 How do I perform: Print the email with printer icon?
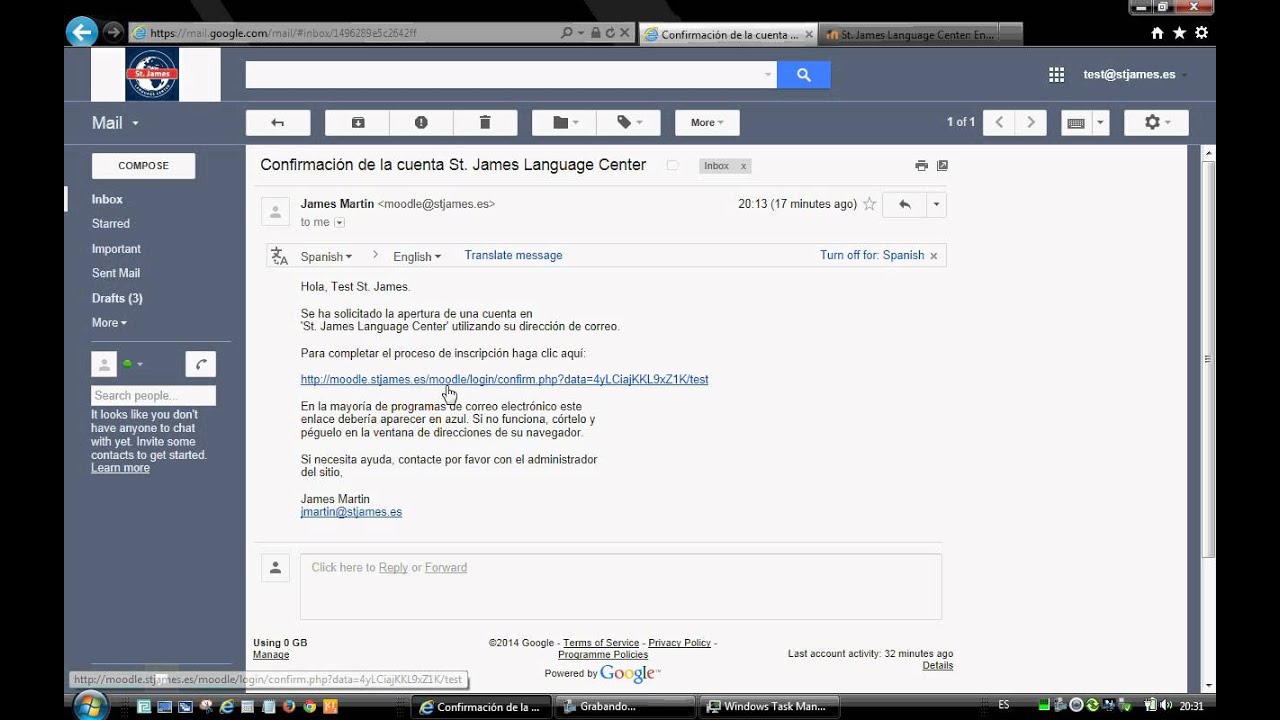921,166
